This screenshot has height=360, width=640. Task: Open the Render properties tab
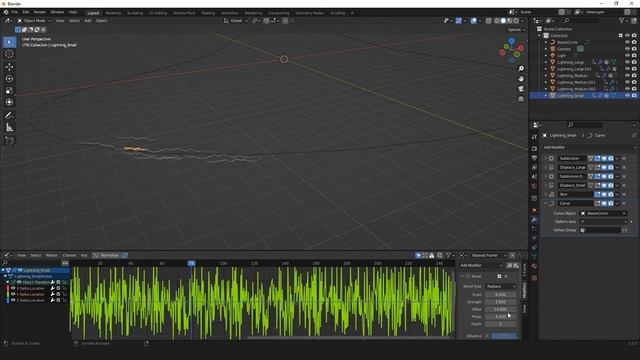coord(534,148)
